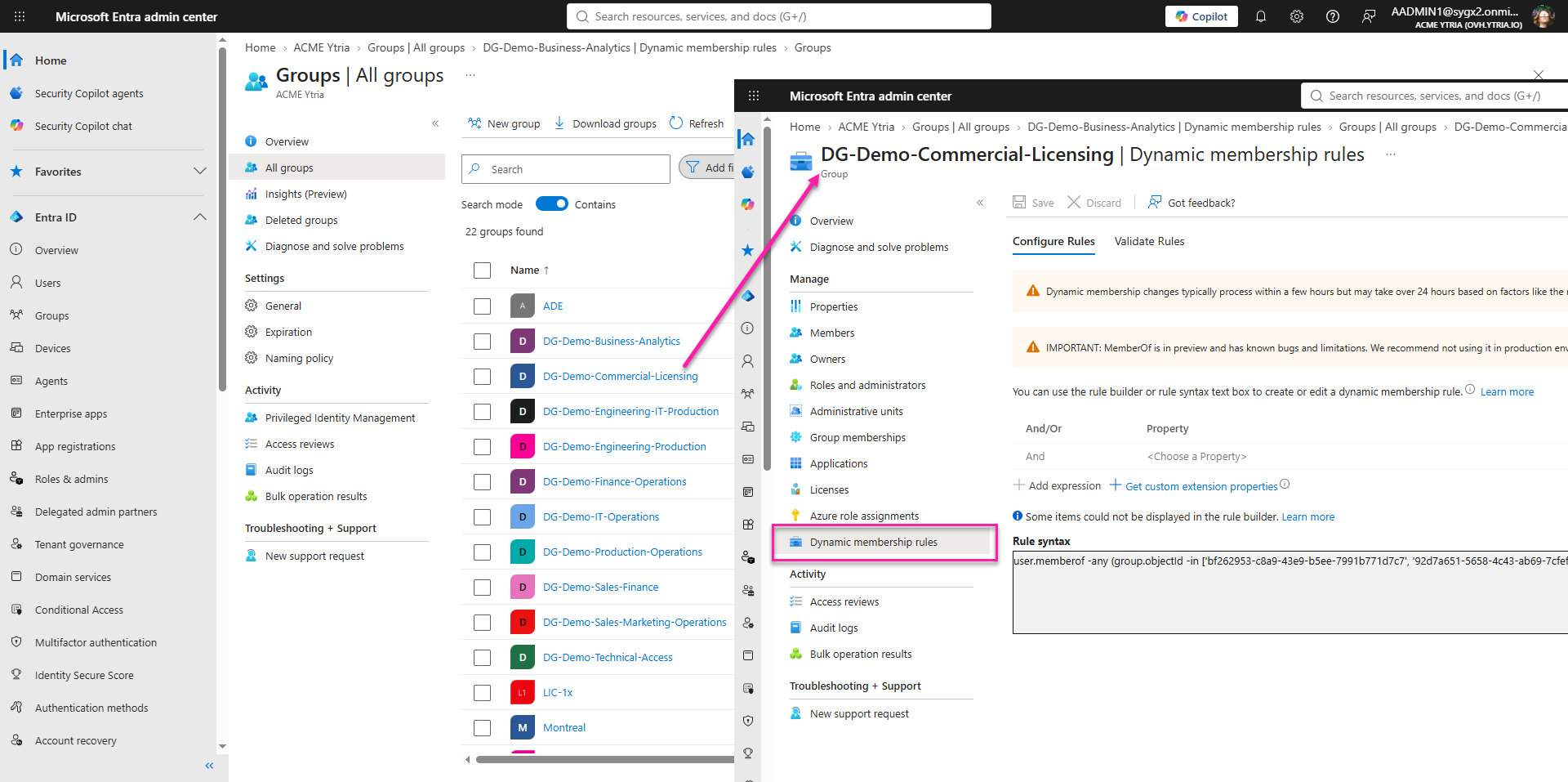Check the box for the LIC-1x group
The image size is (1568, 782).
pyautogui.click(x=483, y=693)
